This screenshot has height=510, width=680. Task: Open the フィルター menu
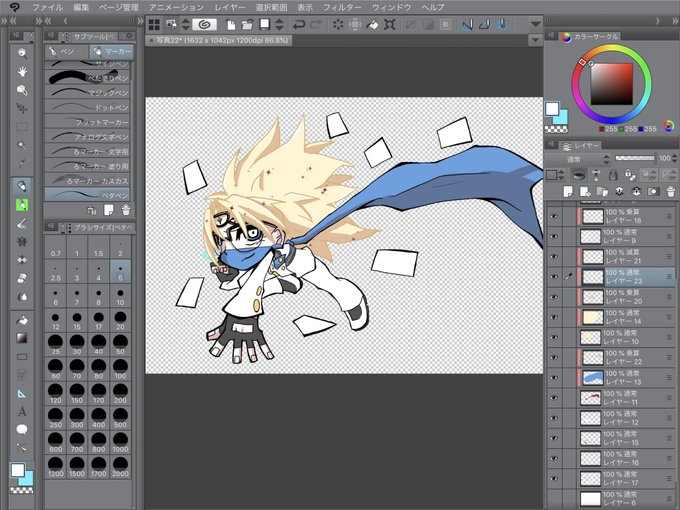342,7
